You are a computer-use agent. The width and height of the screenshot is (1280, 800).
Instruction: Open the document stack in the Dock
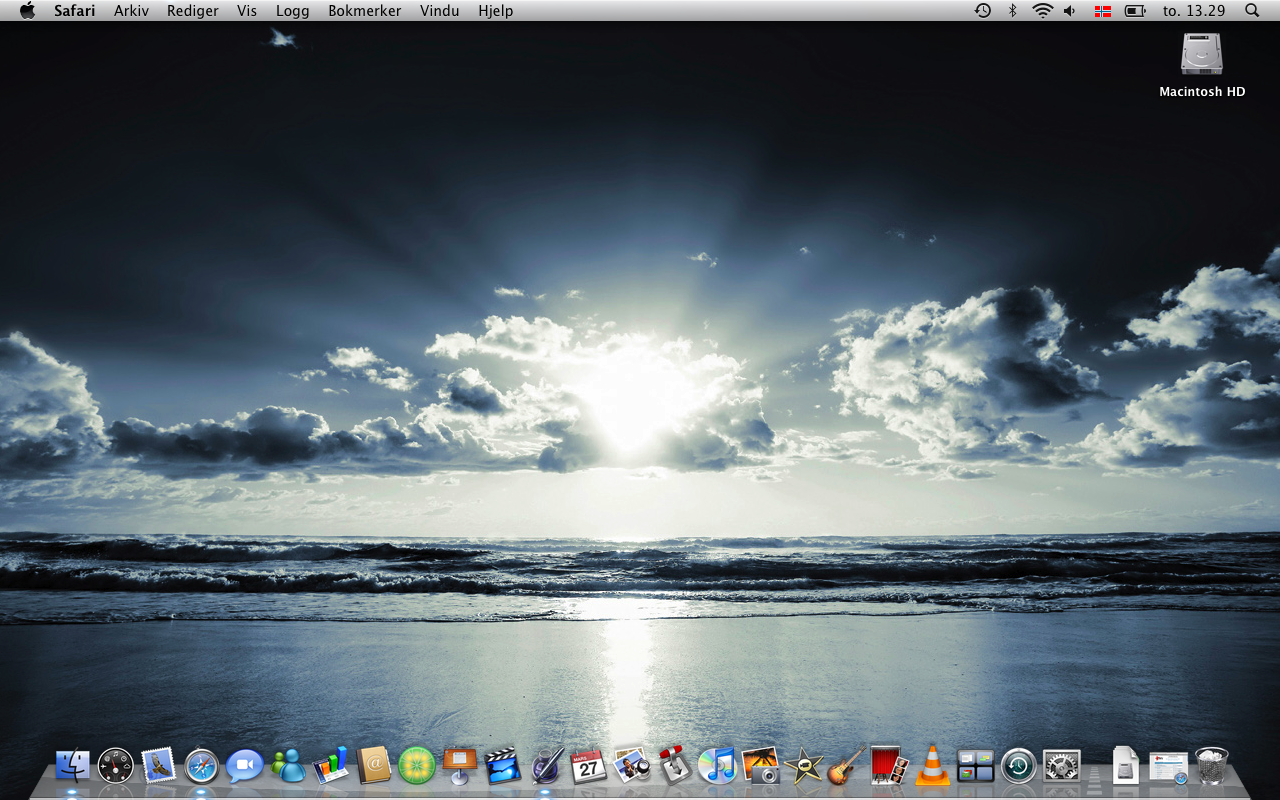tap(1126, 766)
